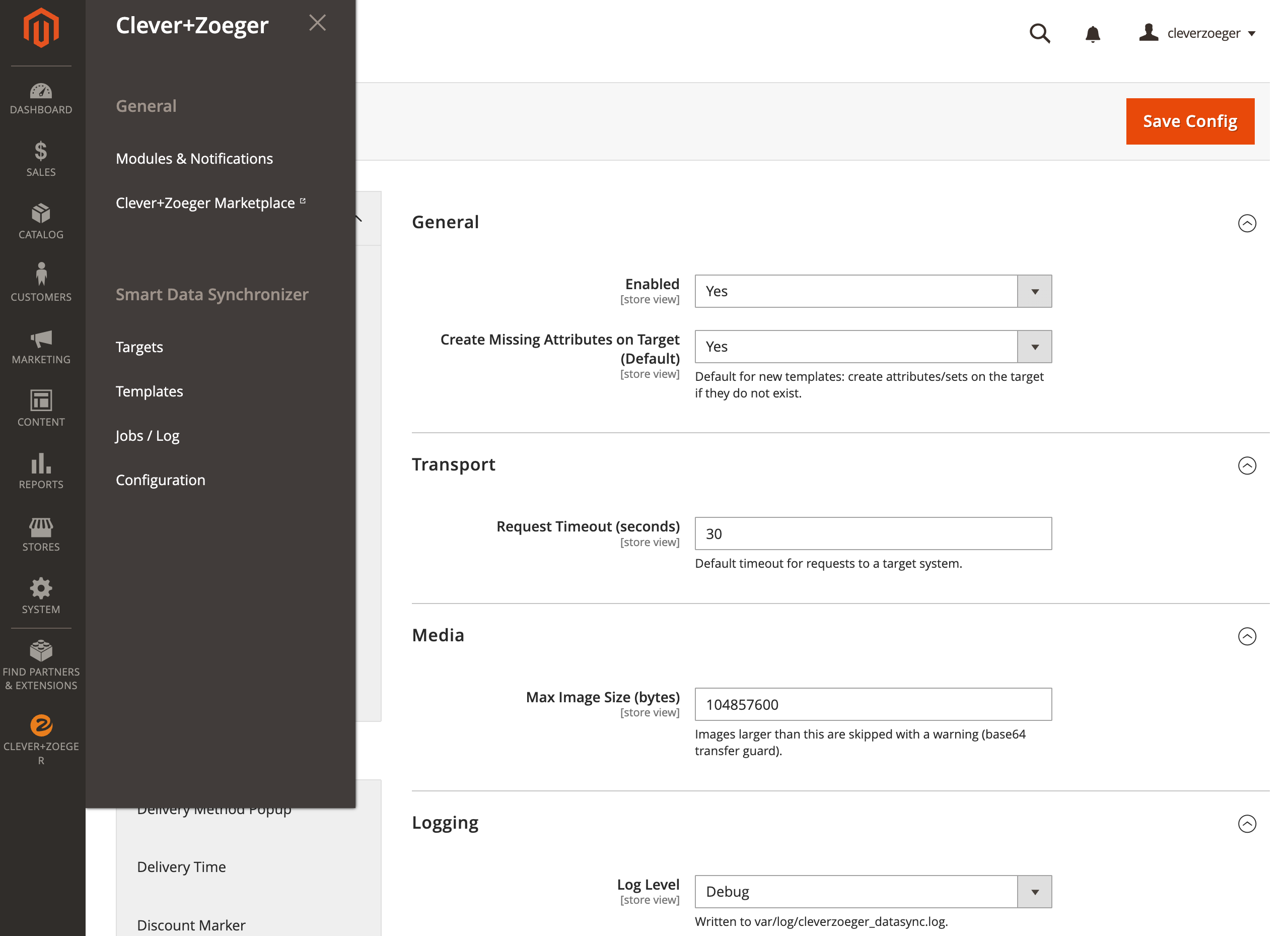Open the Customers menu

coord(41,283)
